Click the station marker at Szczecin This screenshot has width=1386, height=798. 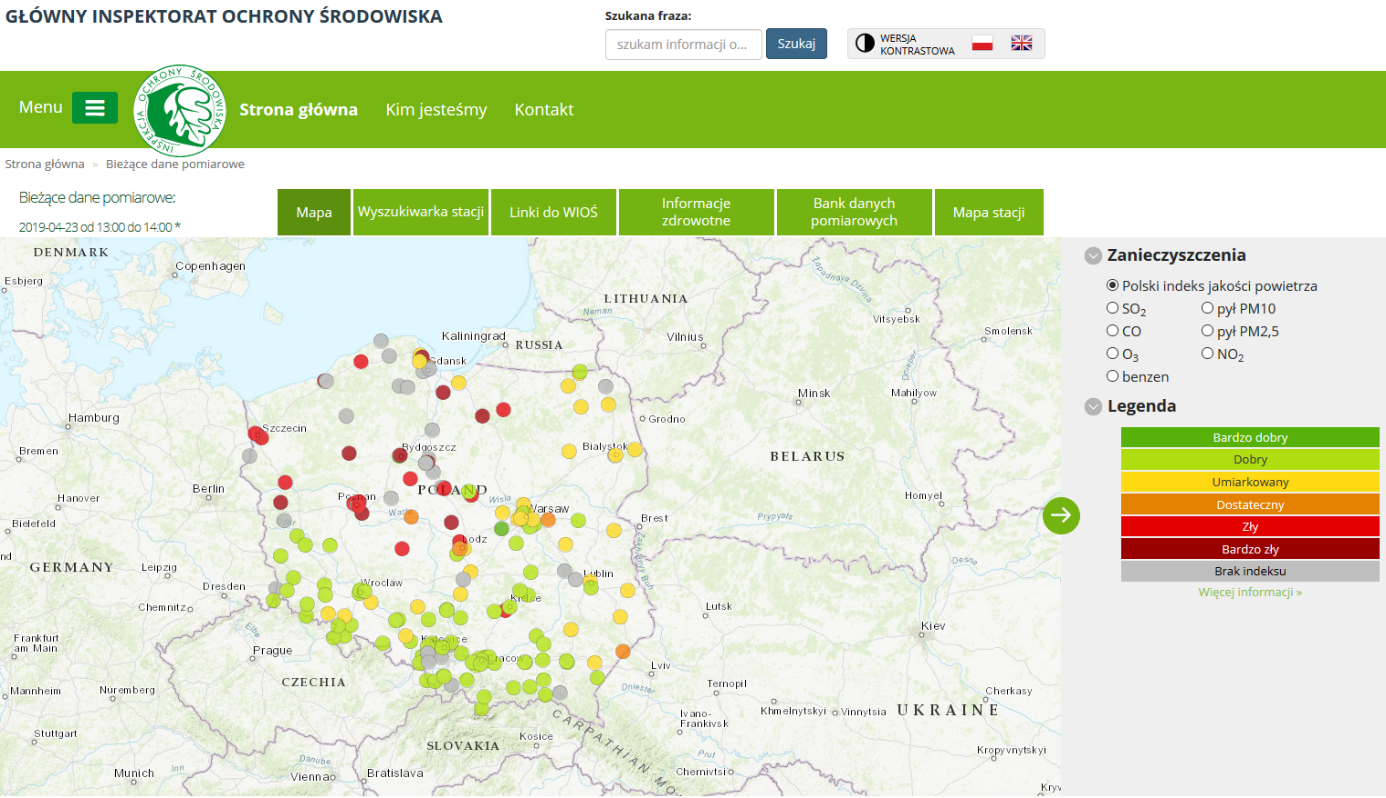point(256,434)
